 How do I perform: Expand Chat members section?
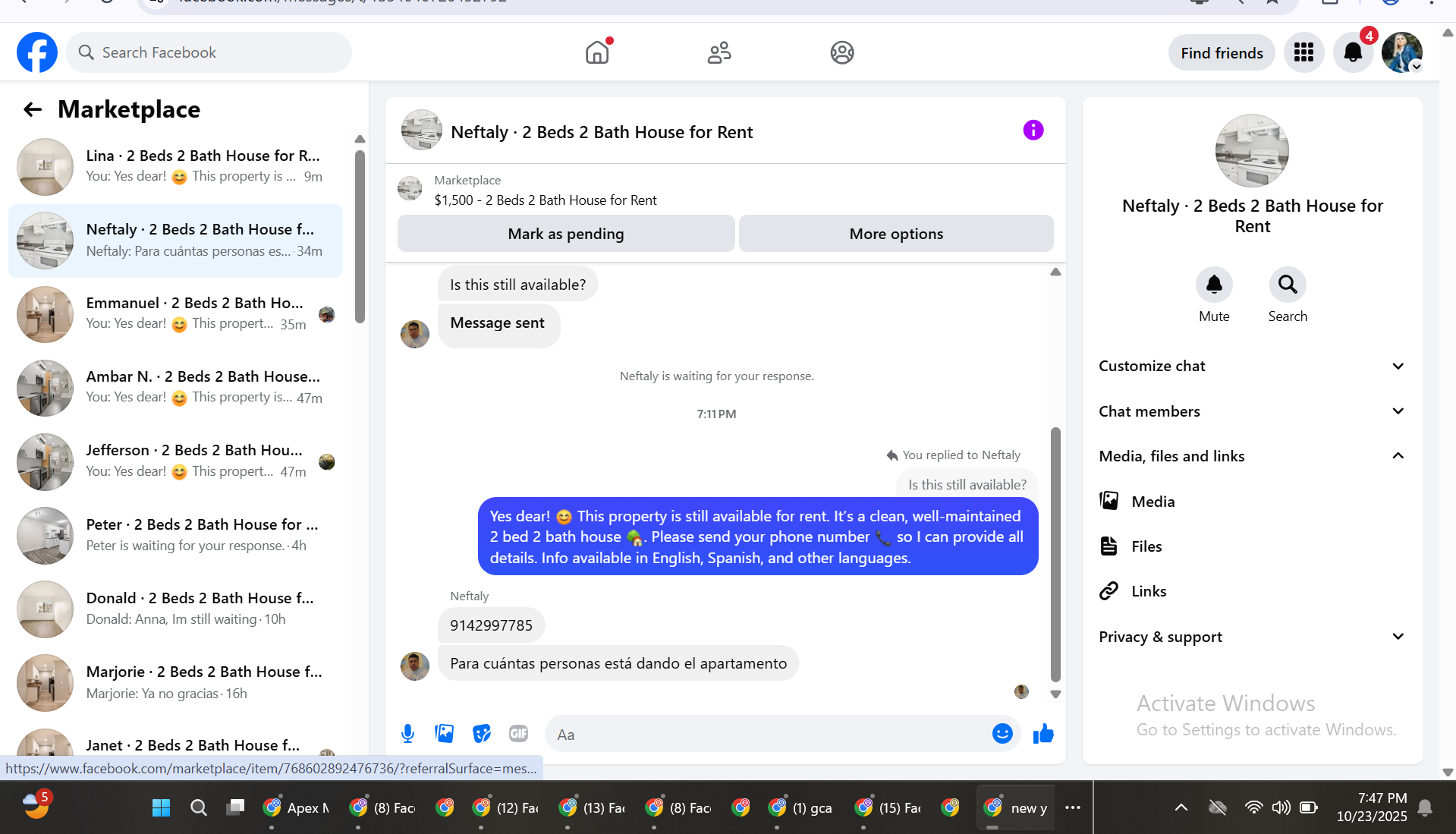(x=1252, y=411)
